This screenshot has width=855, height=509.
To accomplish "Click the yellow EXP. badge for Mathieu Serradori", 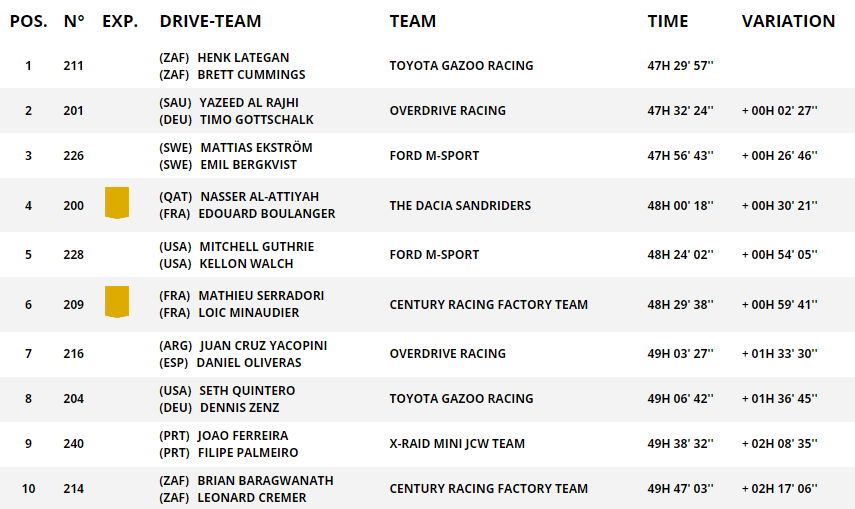I will coord(117,302).
